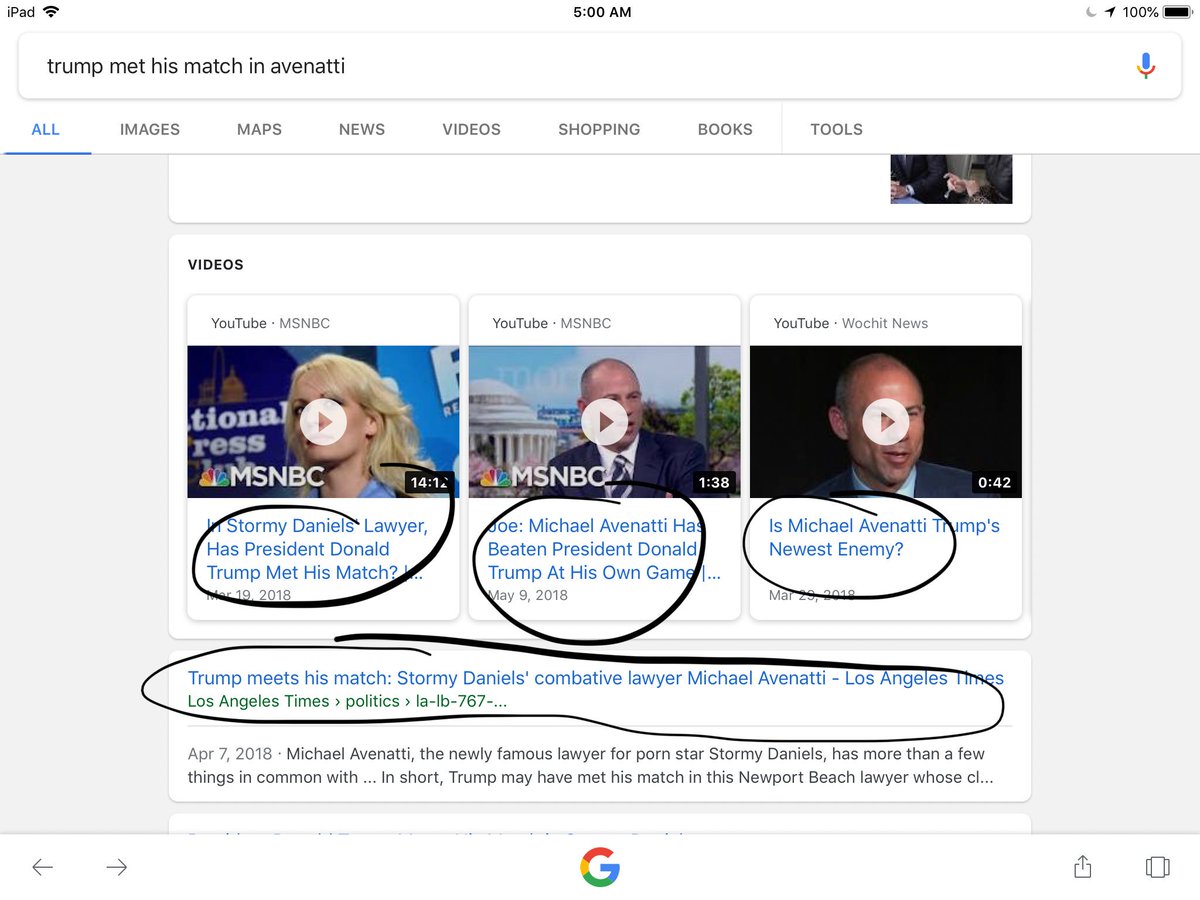Open 'Has President Donald Trump Met His Match?' link

316,549
